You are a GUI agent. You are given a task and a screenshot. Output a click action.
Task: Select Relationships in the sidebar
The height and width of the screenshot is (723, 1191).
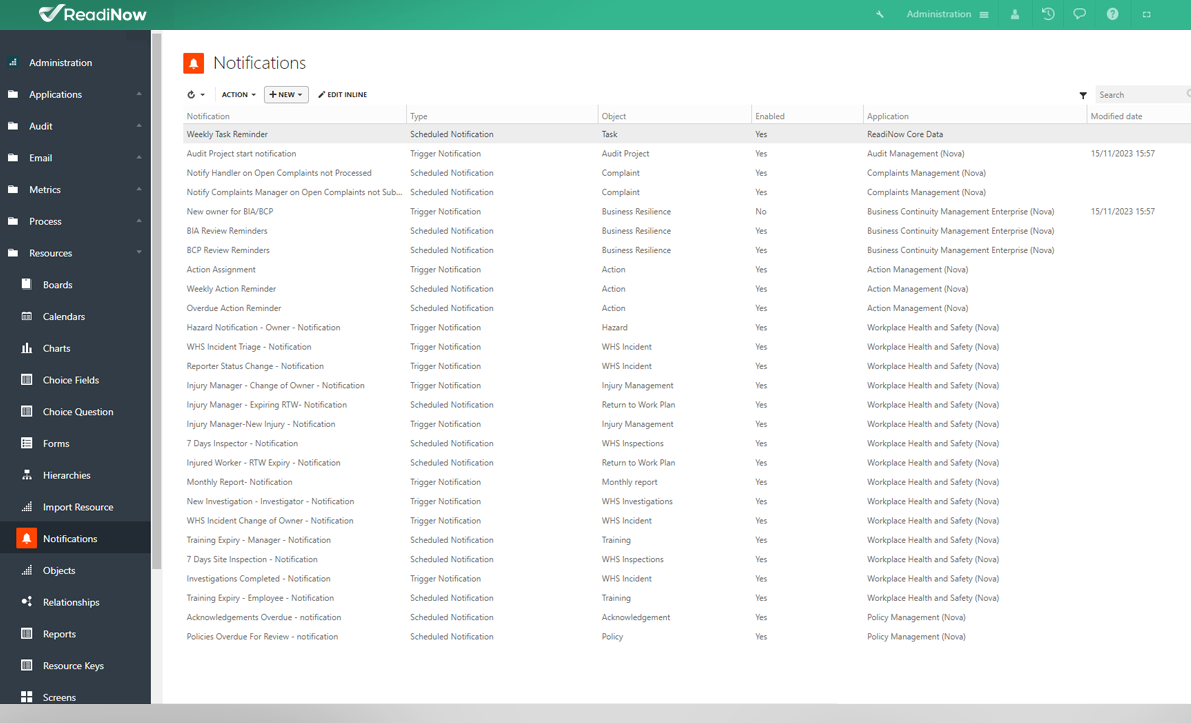(71, 602)
